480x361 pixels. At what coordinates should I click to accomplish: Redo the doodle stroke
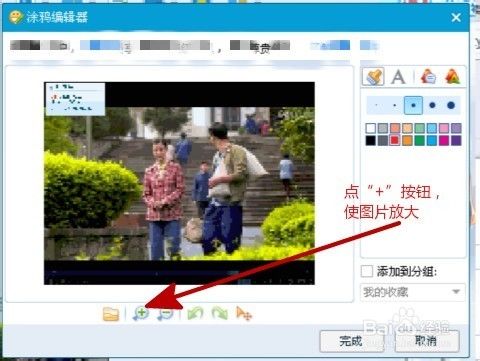(220, 314)
